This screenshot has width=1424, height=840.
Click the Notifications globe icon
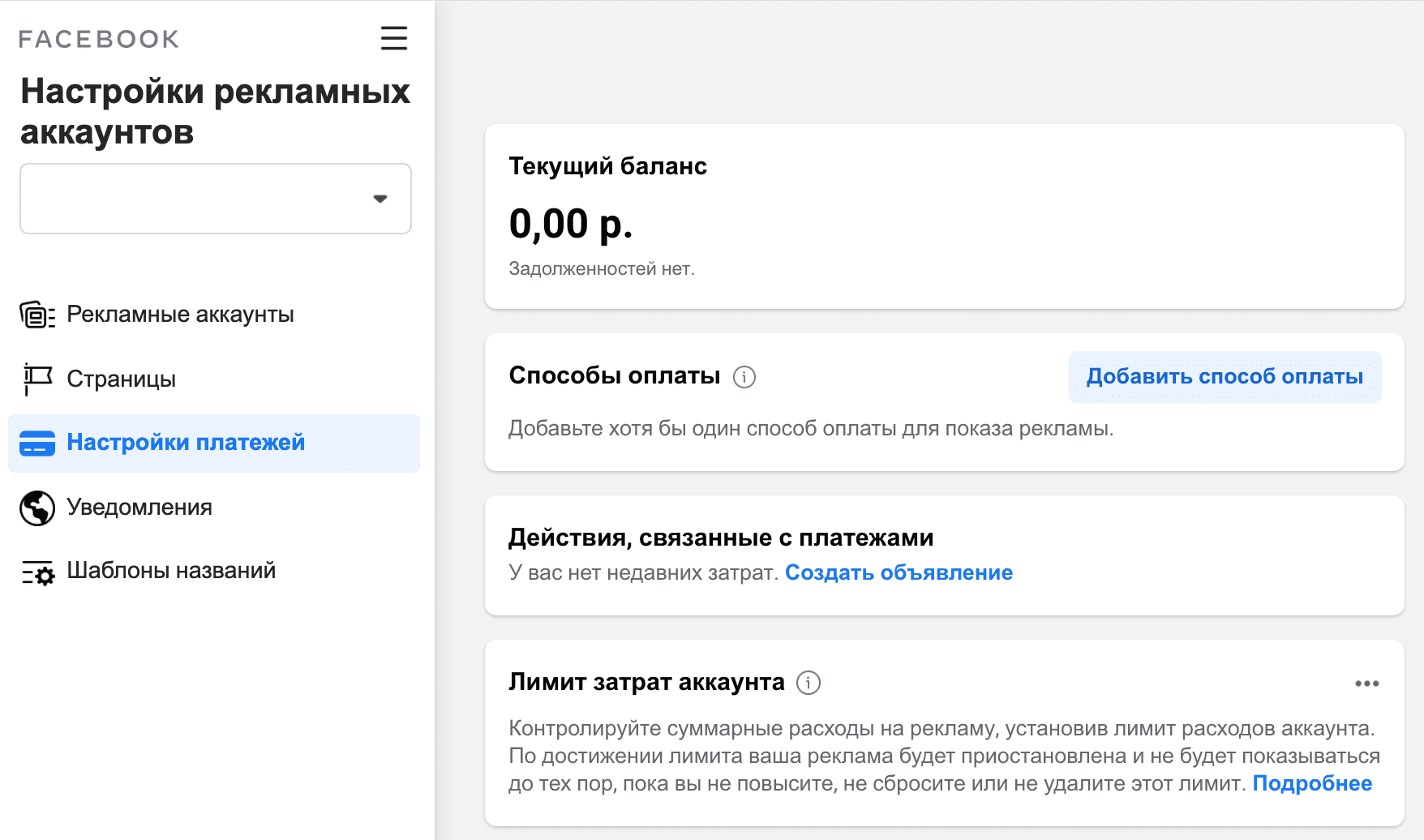[37, 508]
